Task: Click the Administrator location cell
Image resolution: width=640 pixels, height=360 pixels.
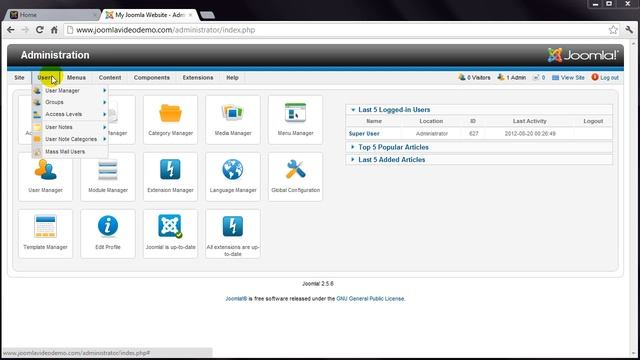Action: (x=432, y=133)
